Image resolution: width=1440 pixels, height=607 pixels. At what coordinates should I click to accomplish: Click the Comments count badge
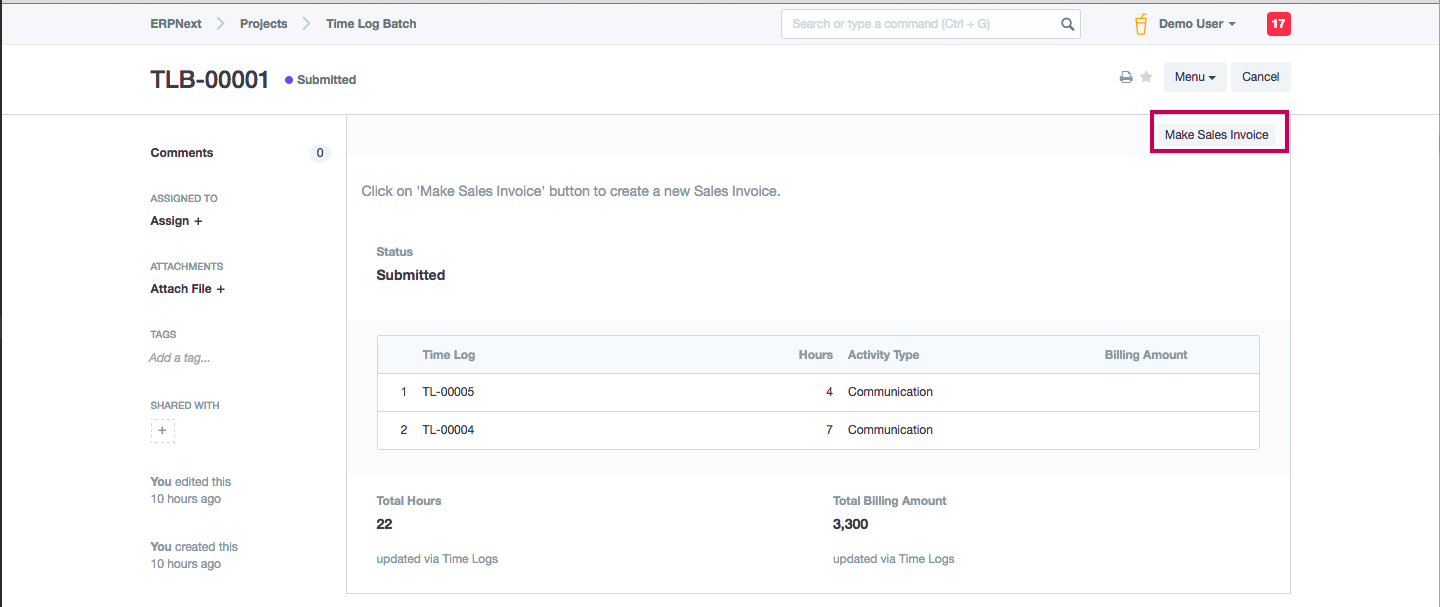pos(320,153)
